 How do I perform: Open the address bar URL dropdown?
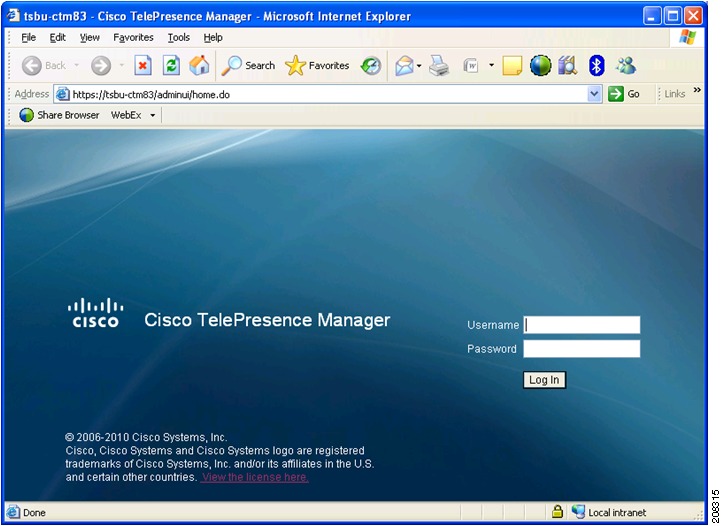pyautogui.click(x=594, y=94)
